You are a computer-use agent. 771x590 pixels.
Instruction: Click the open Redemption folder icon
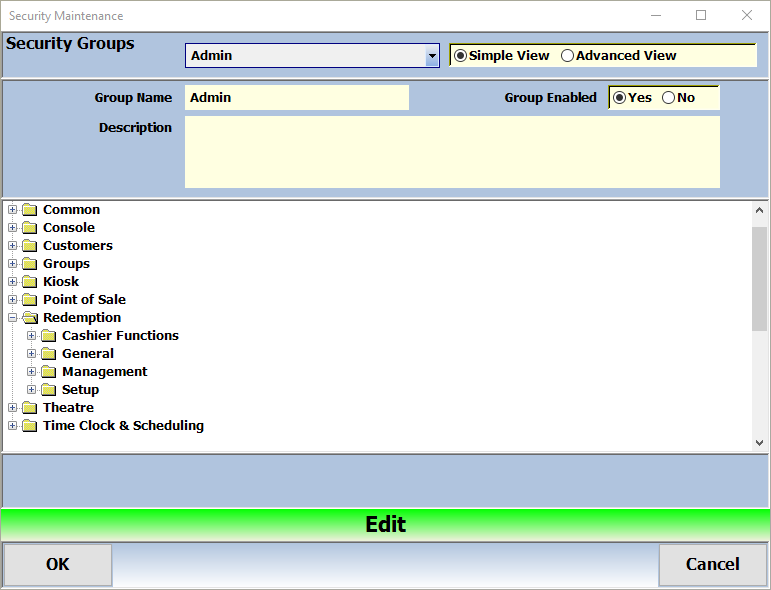click(x=29, y=318)
